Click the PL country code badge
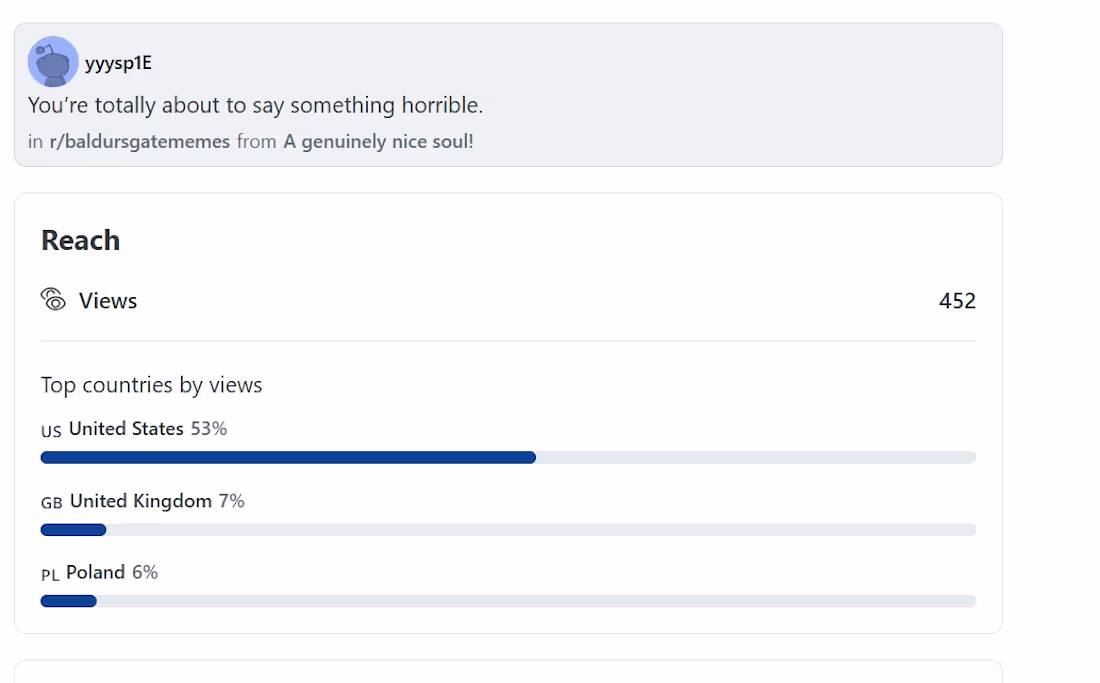Screen dimensions: 1100x683 (x=50, y=575)
